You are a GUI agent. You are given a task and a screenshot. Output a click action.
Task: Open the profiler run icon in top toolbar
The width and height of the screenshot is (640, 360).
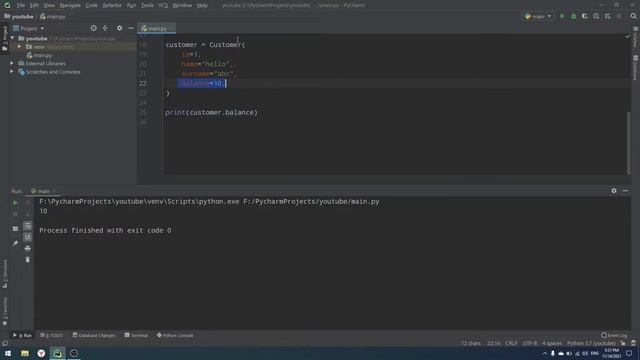click(x=596, y=16)
